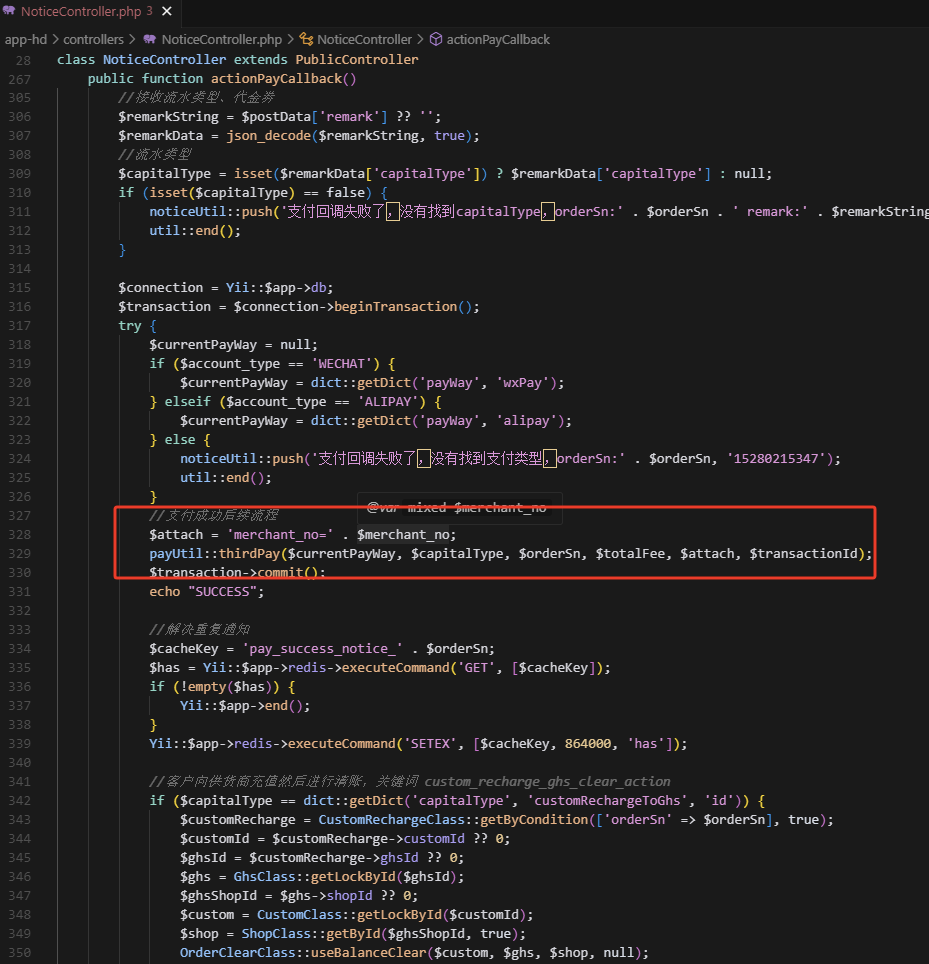This screenshot has height=964, width=929.
Task: Click $customId on line 344
Action: coord(215,839)
